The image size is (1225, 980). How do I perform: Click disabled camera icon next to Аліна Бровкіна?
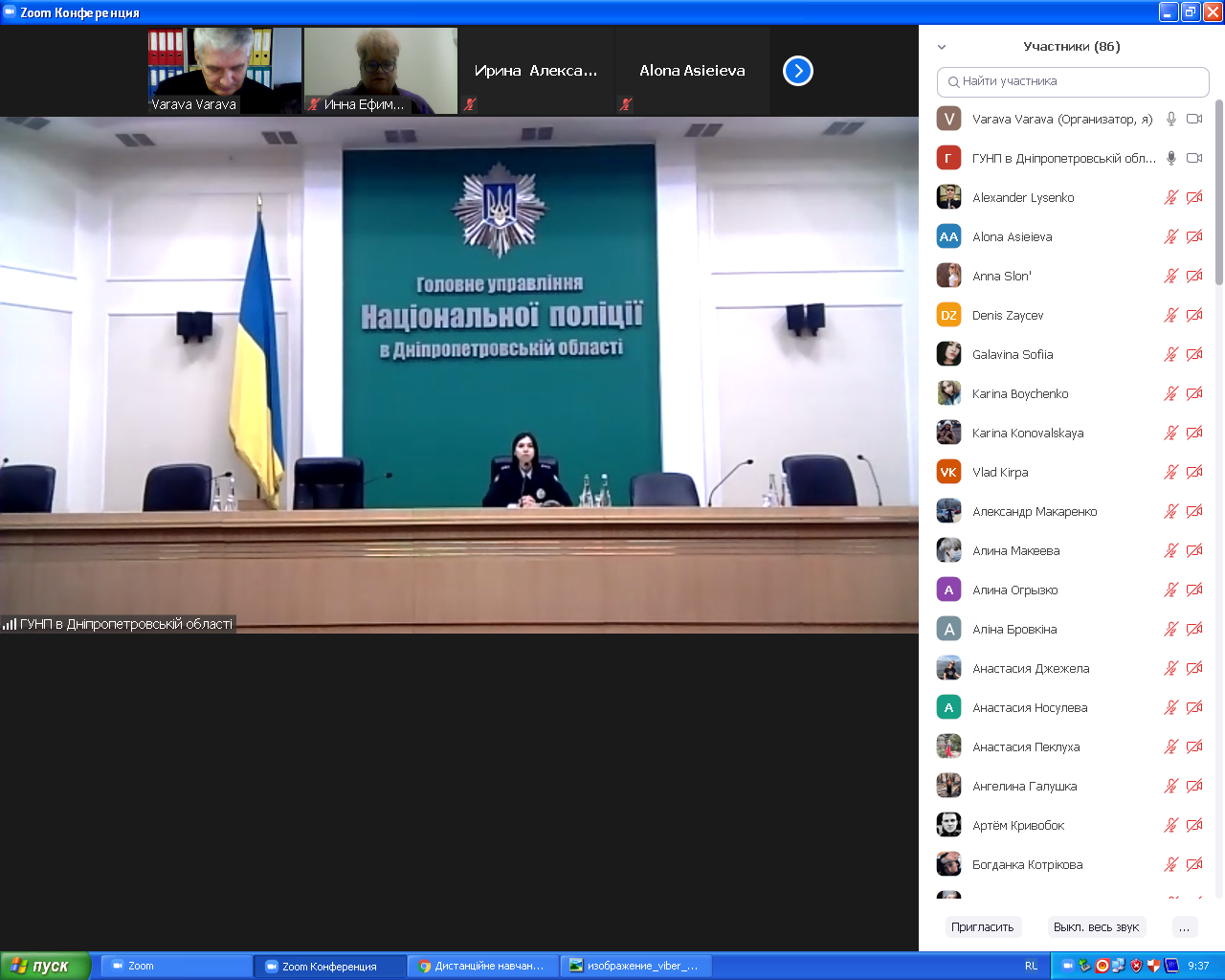(x=1194, y=629)
